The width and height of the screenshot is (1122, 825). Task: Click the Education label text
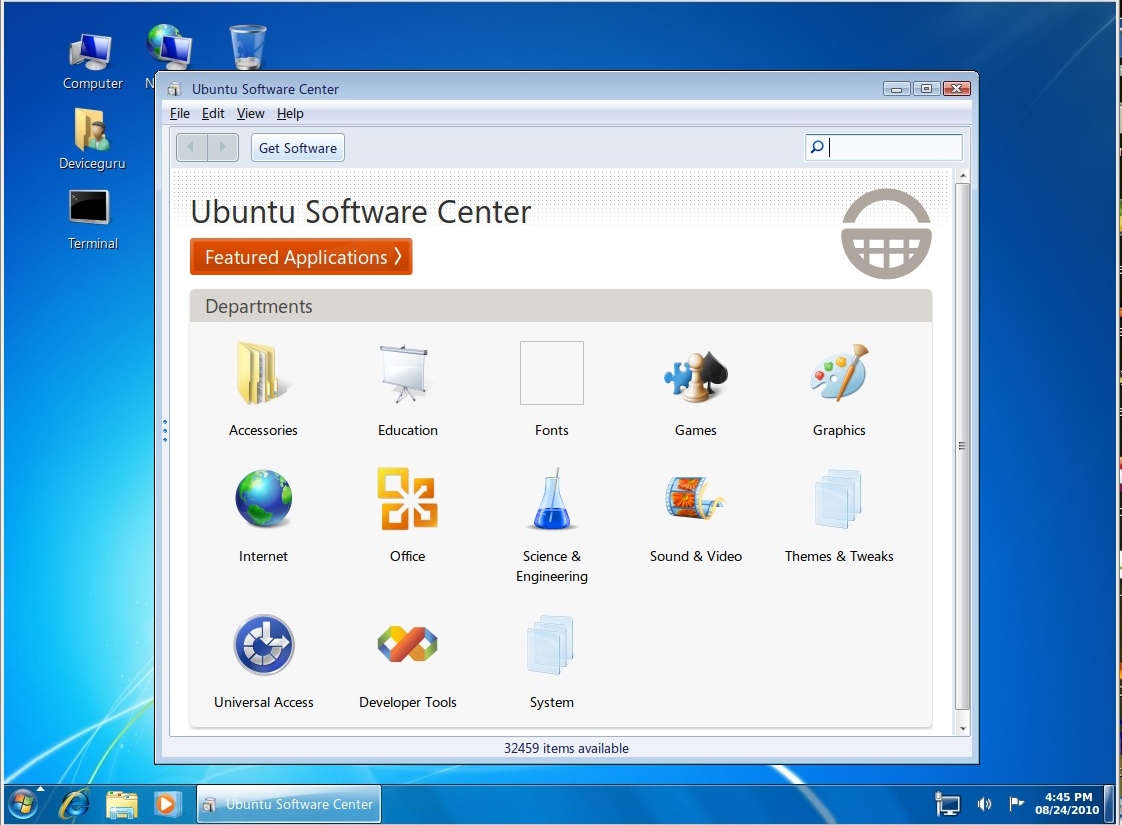[x=407, y=430]
